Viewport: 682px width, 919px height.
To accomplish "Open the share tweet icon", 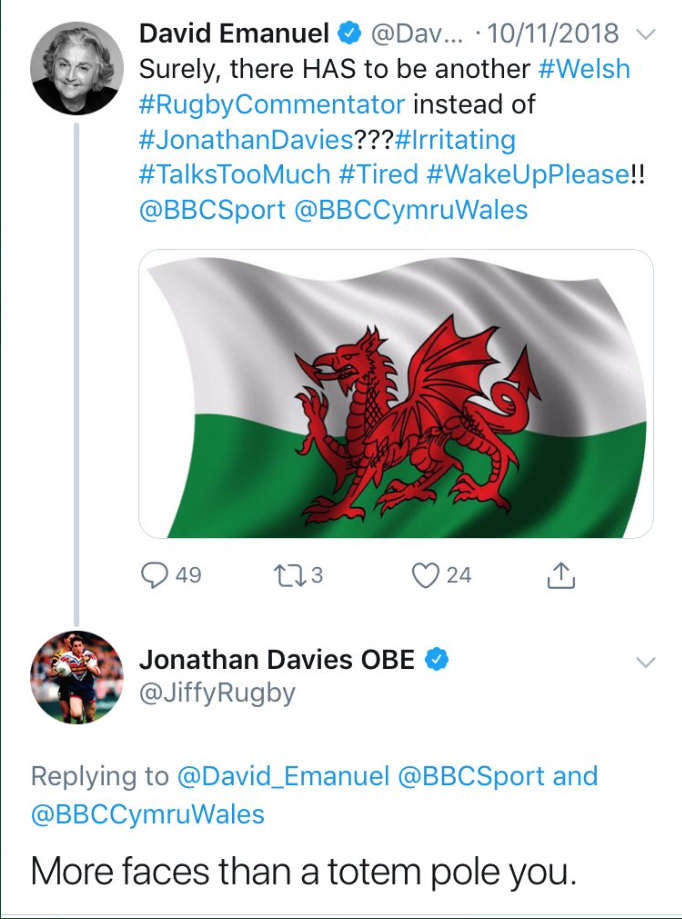I will pos(562,575).
